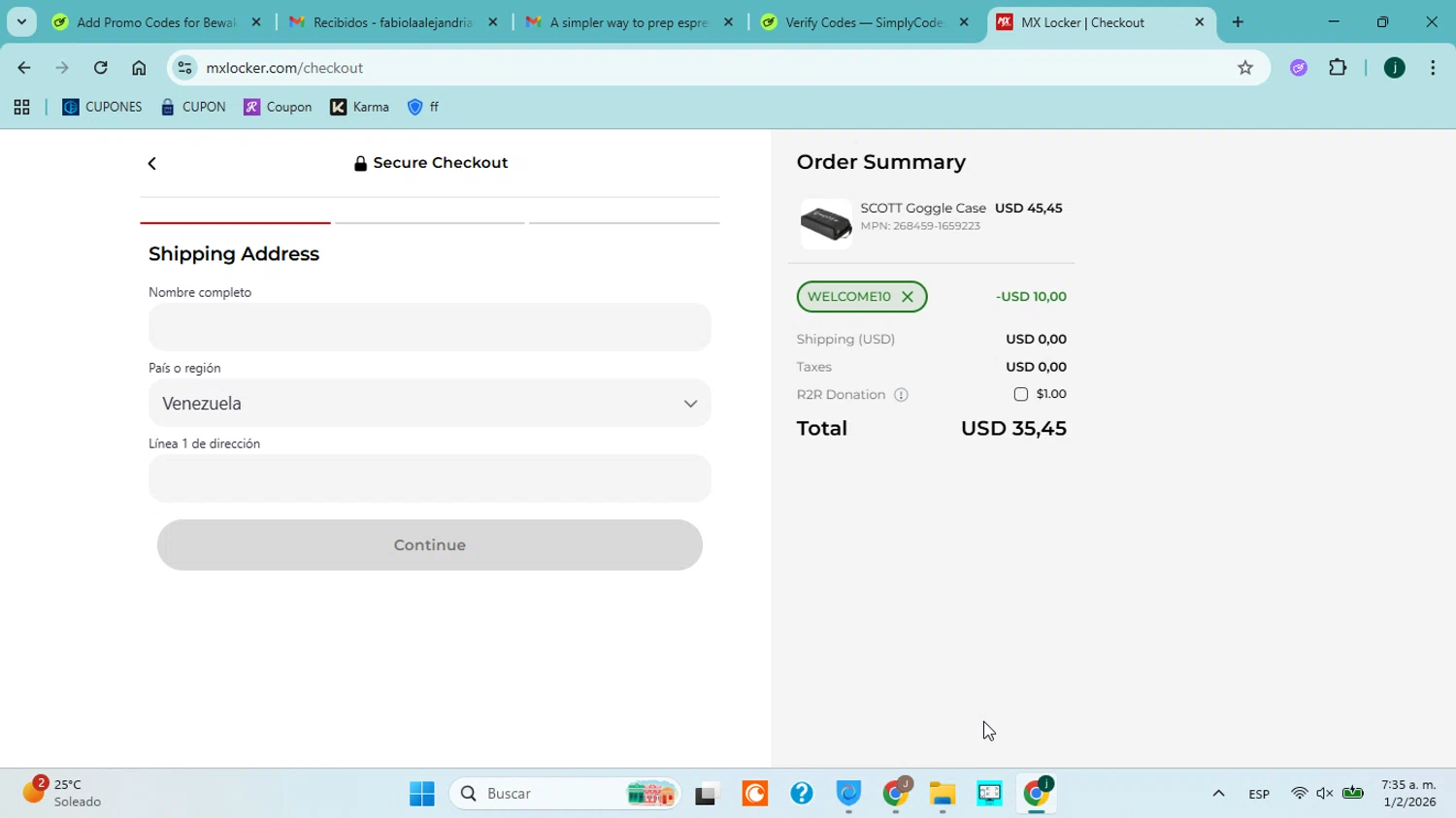
Task: Open the SCOTT Goggle Case thumbnail
Action: click(826, 224)
